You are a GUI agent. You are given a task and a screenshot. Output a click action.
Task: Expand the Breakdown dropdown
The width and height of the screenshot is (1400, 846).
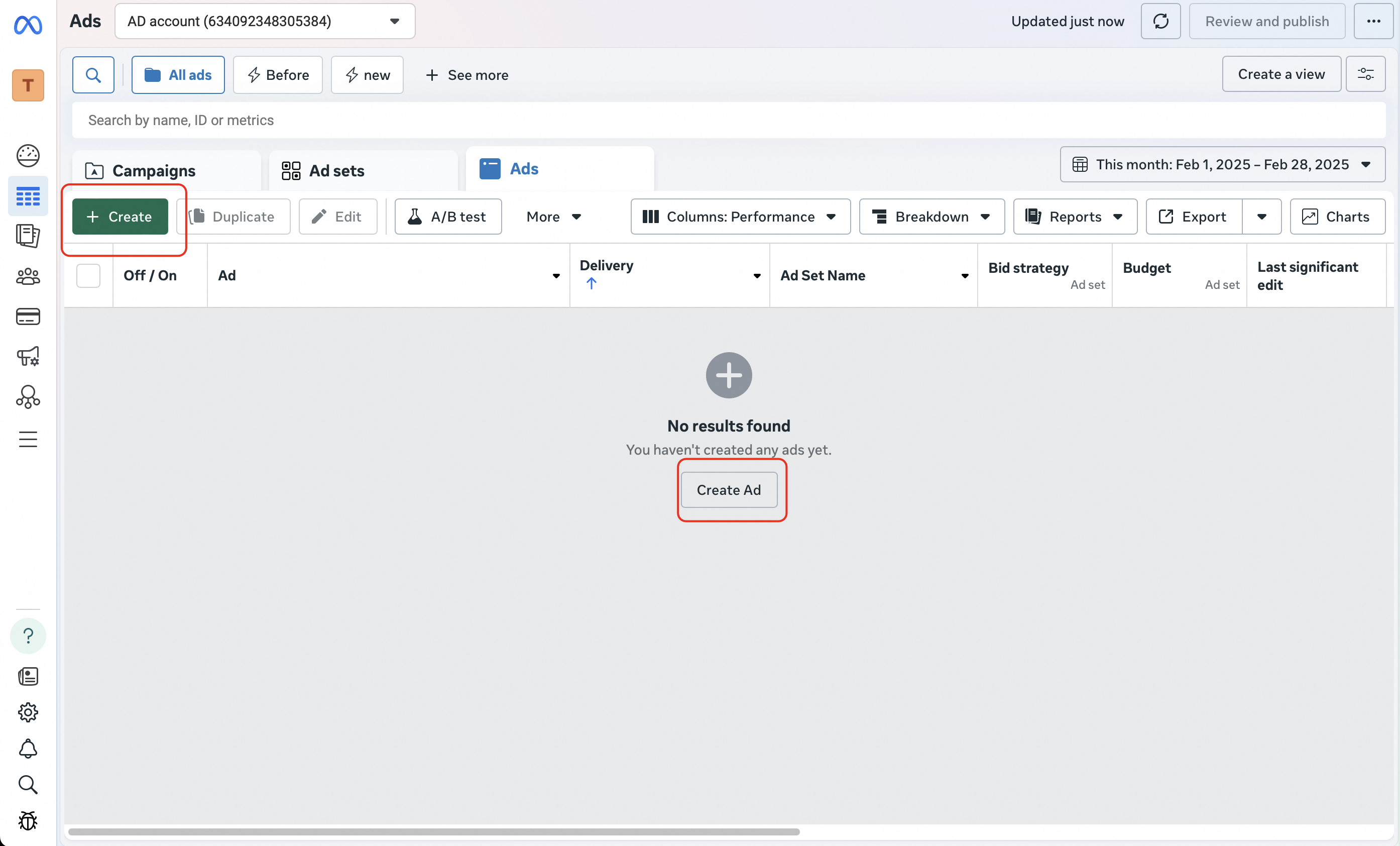931,217
